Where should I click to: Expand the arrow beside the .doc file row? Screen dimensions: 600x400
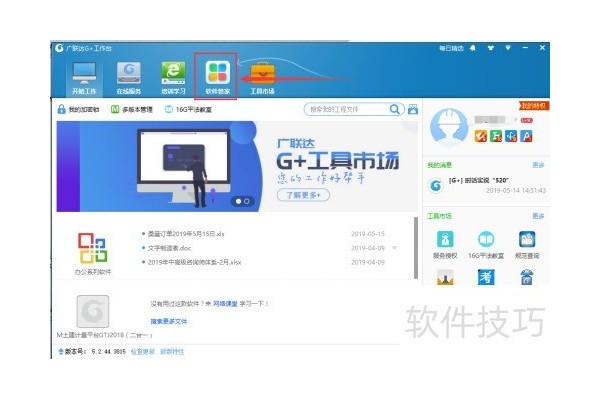point(395,248)
